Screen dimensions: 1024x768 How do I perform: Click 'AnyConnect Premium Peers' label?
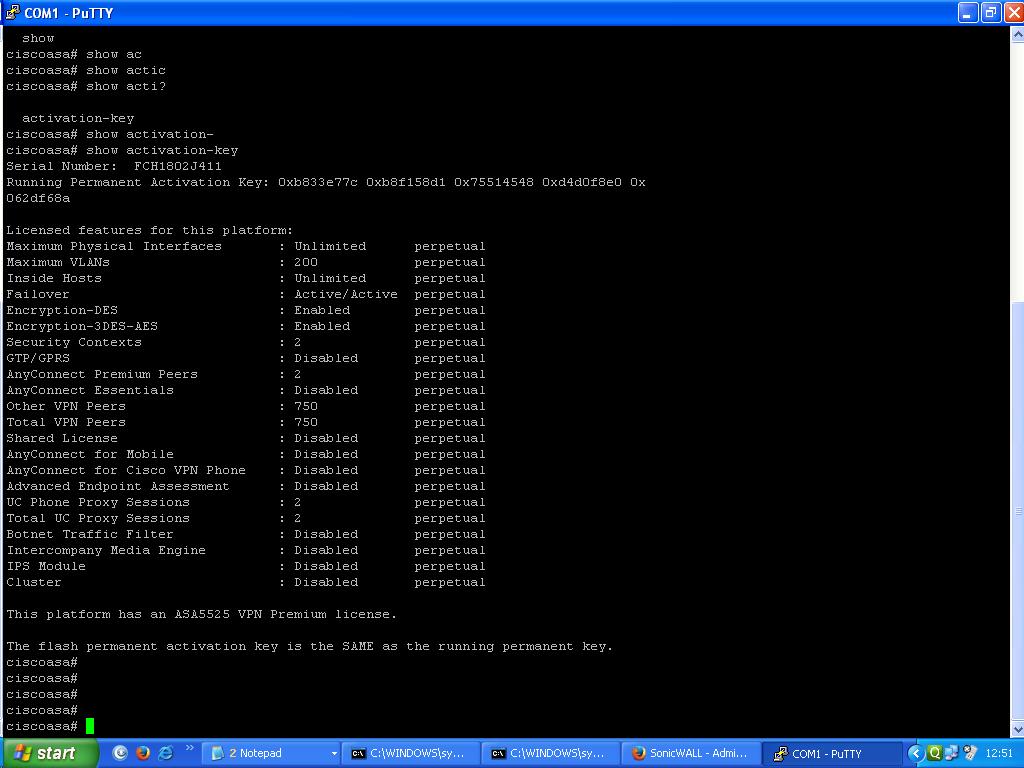(102, 374)
